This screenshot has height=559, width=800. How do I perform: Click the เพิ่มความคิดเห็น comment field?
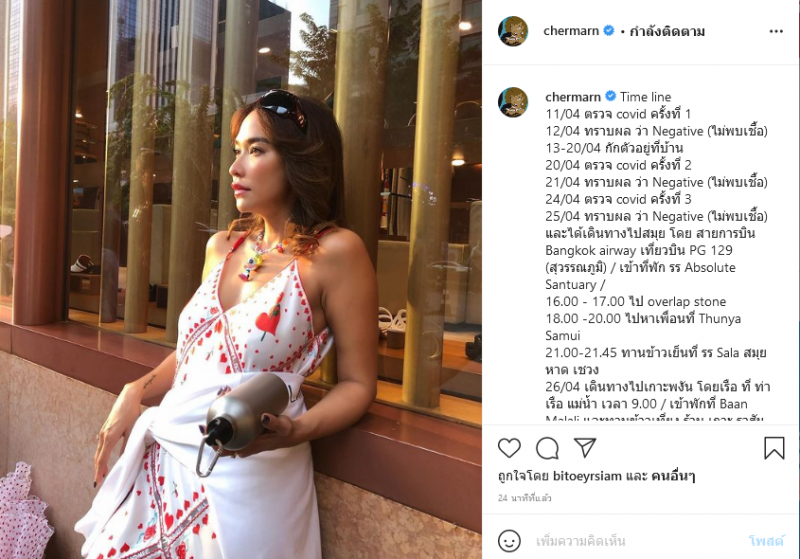[x=633, y=541]
